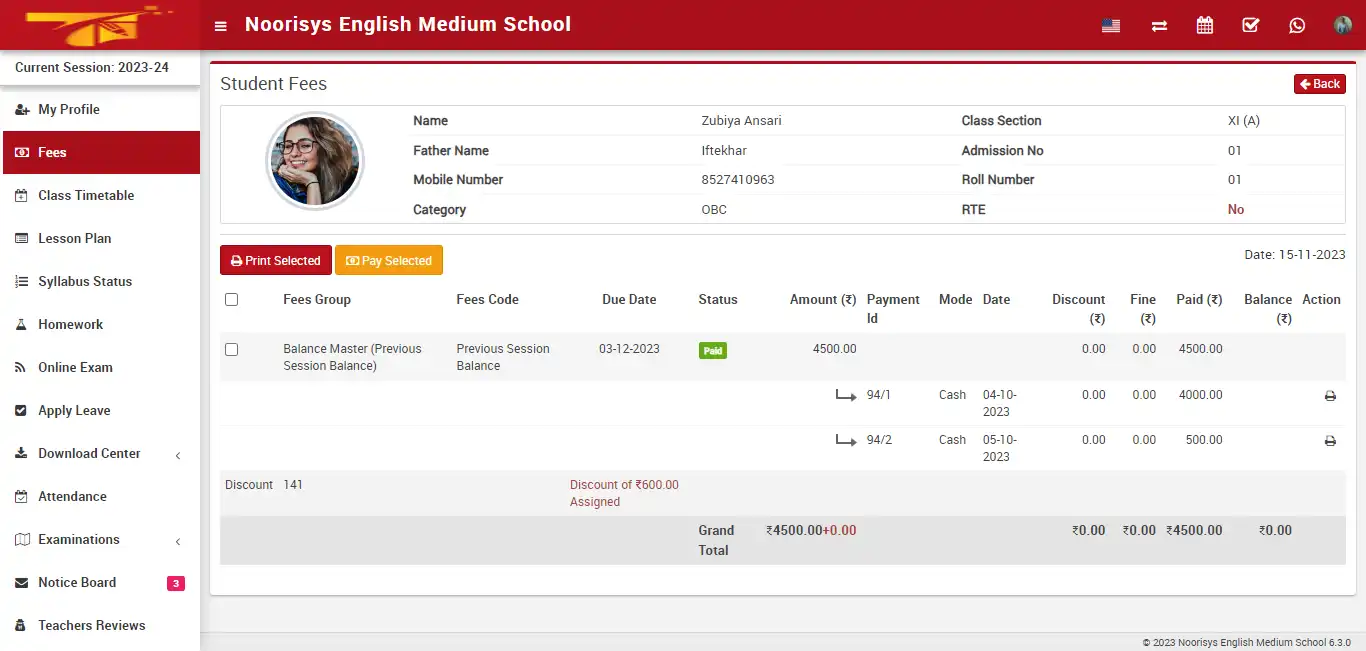
Task: Click the Back button
Action: point(1319,83)
